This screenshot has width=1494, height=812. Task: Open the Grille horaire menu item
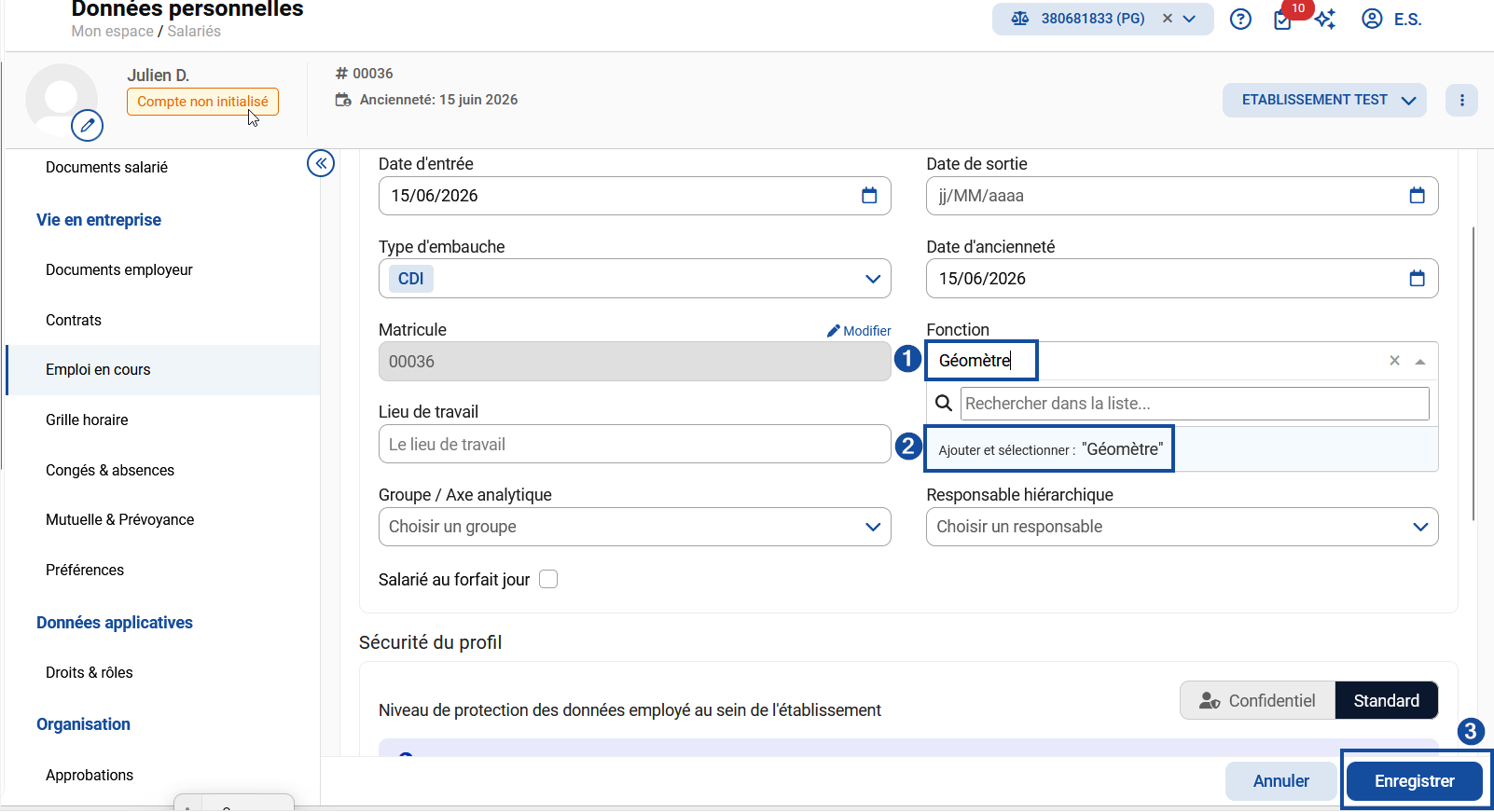87,420
